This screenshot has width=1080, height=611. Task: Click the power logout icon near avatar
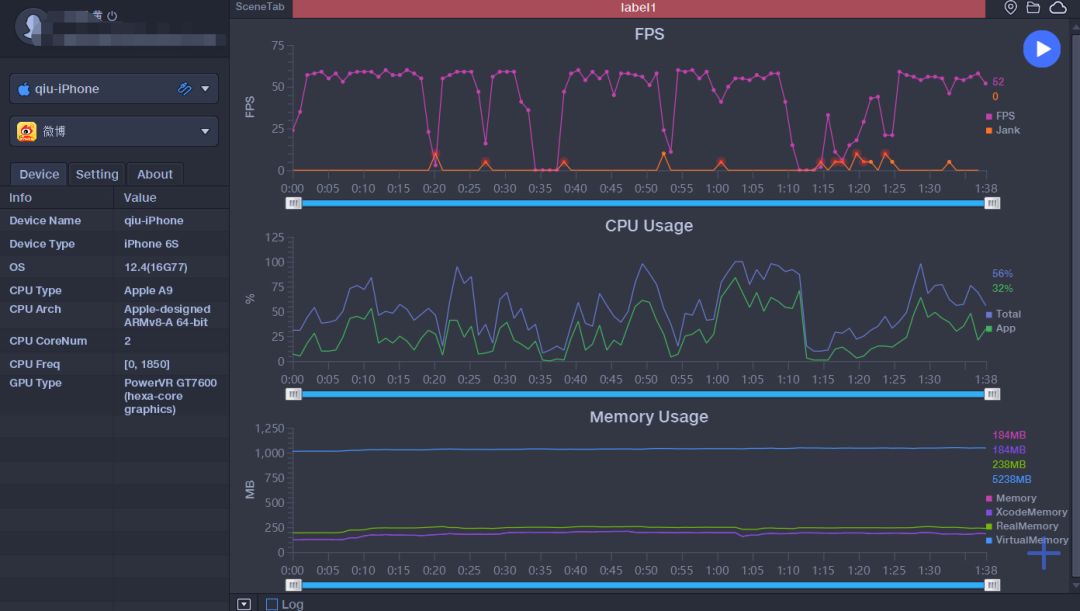tap(112, 16)
